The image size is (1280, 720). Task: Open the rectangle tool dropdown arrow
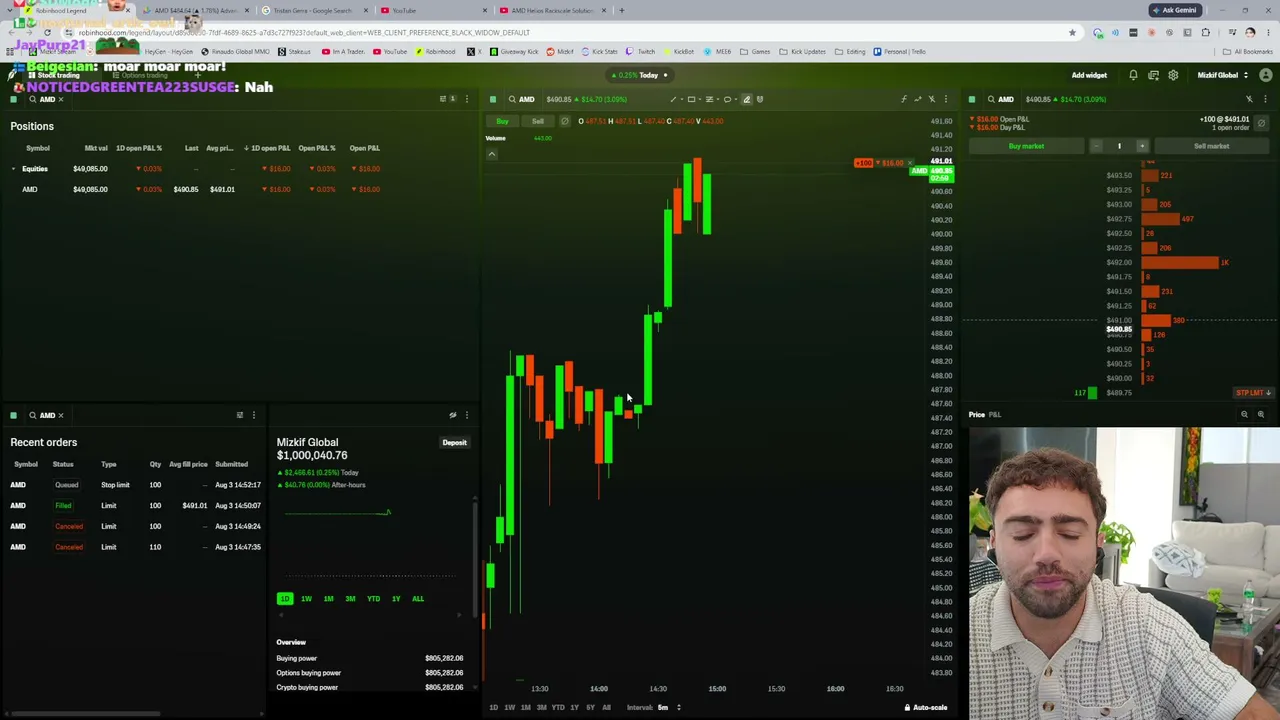(698, 99)
